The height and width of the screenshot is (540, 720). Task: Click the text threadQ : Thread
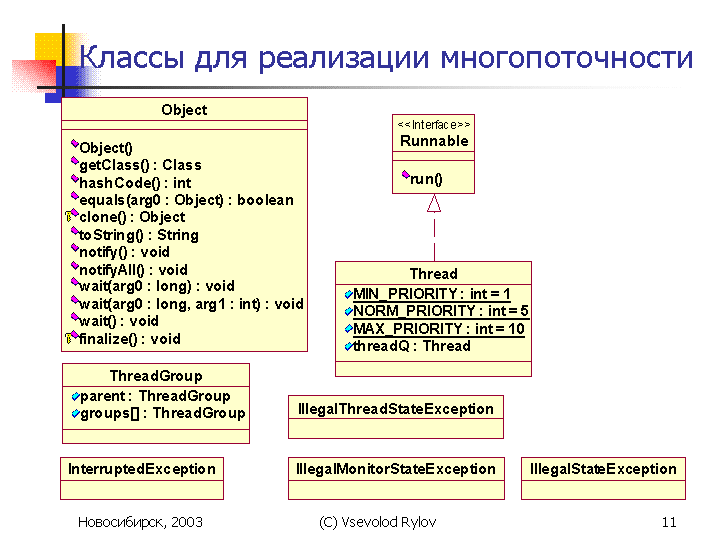(412, 346)
